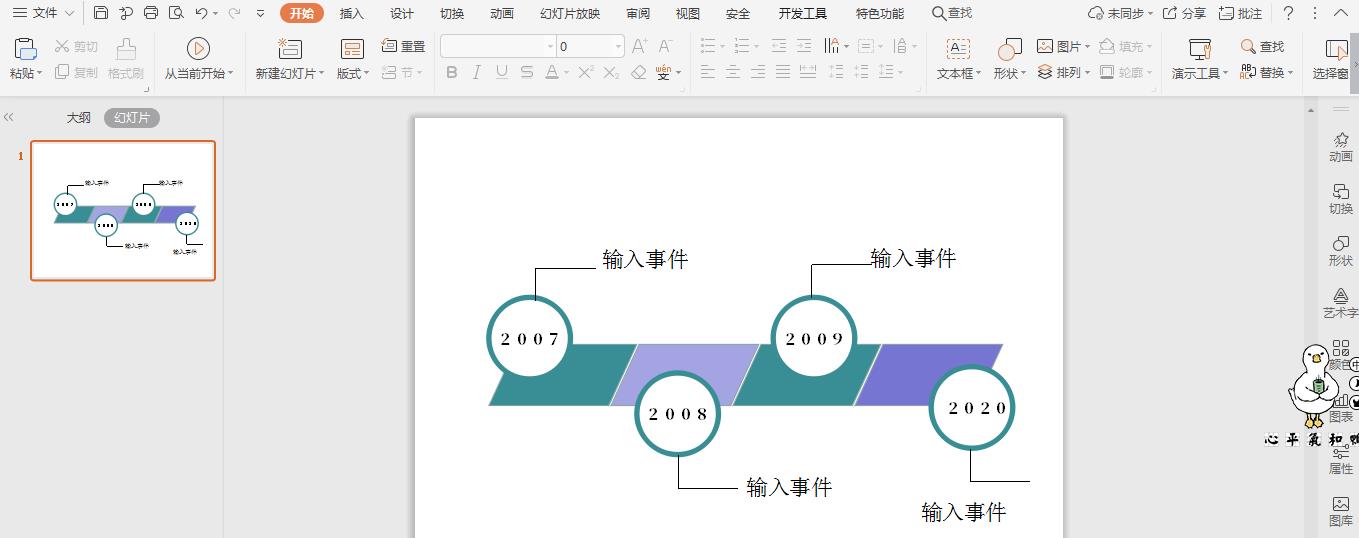Open the font size dropdown

click(618, 46)
